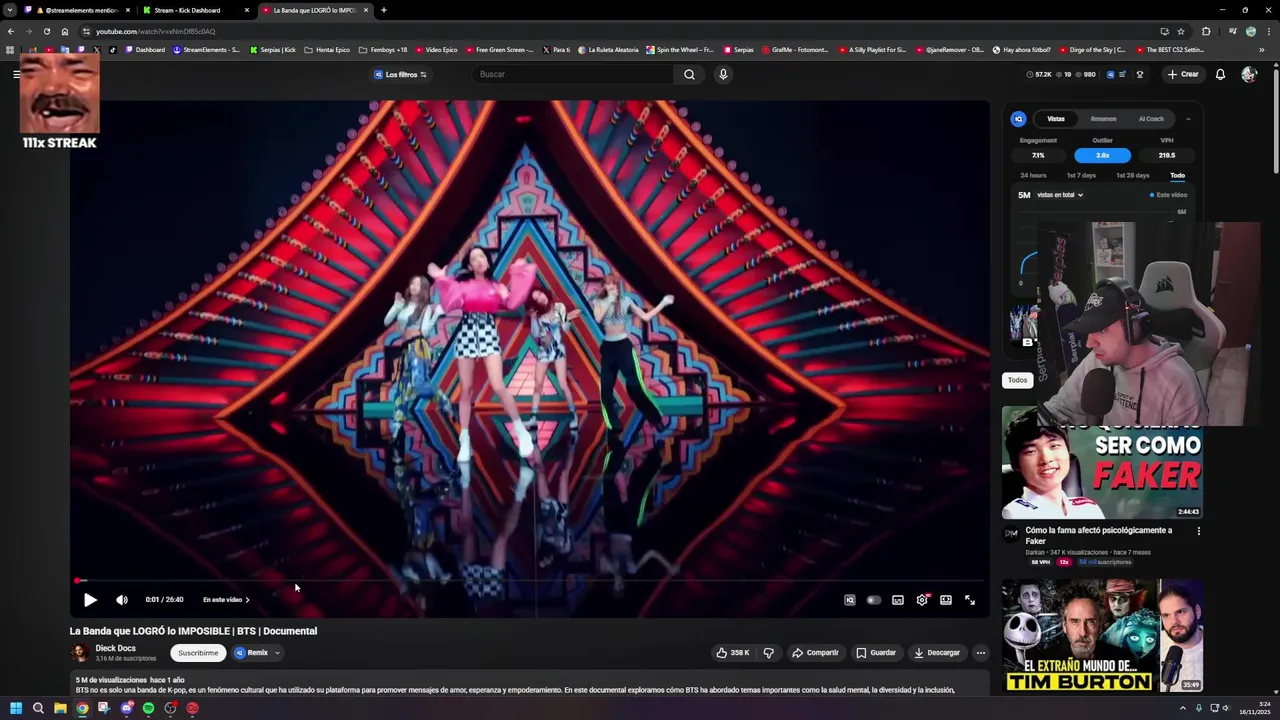Toggle subtitles in the player
This screenshot has height=720, width=1280.
coord(898,600)
